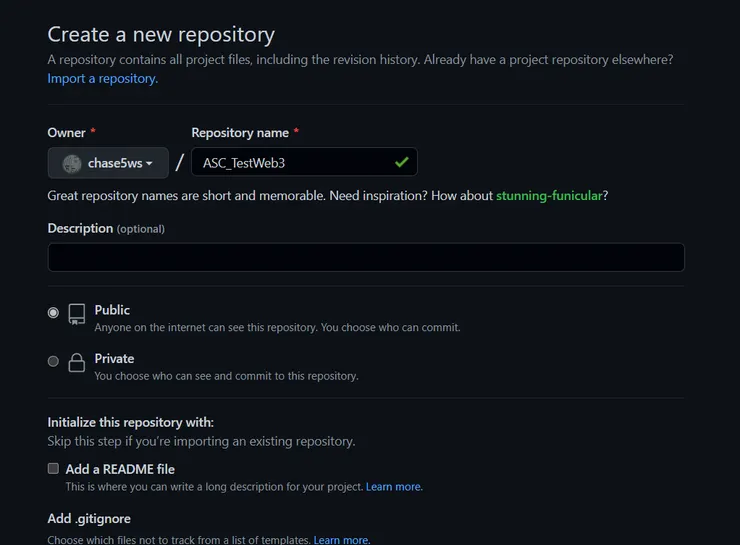The width and height of the screenshot is (740, 545).
Task: Click the Repository name field label
Action: (x=240, y=133)
